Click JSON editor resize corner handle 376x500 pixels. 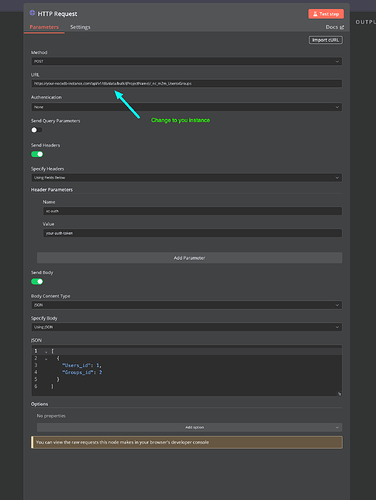pos(339,394)
